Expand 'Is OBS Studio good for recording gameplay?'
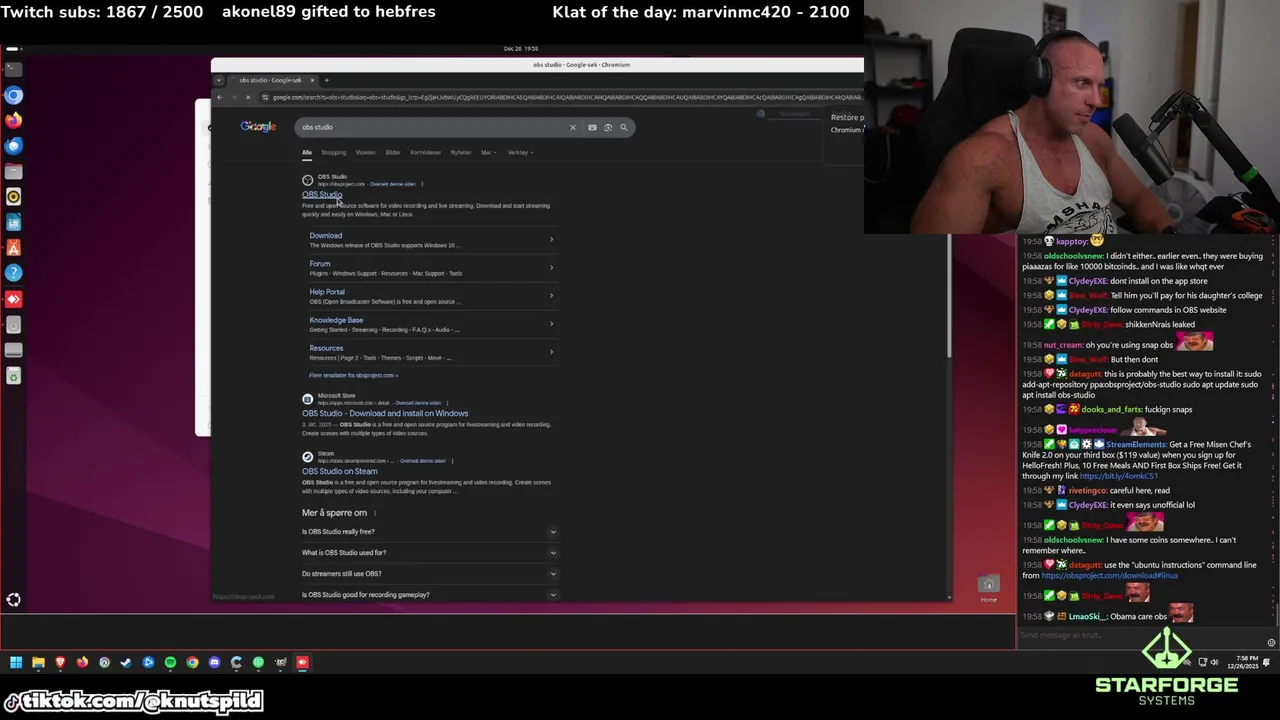Viewport: 1280px width, 720px height. [x=429, y=595]
